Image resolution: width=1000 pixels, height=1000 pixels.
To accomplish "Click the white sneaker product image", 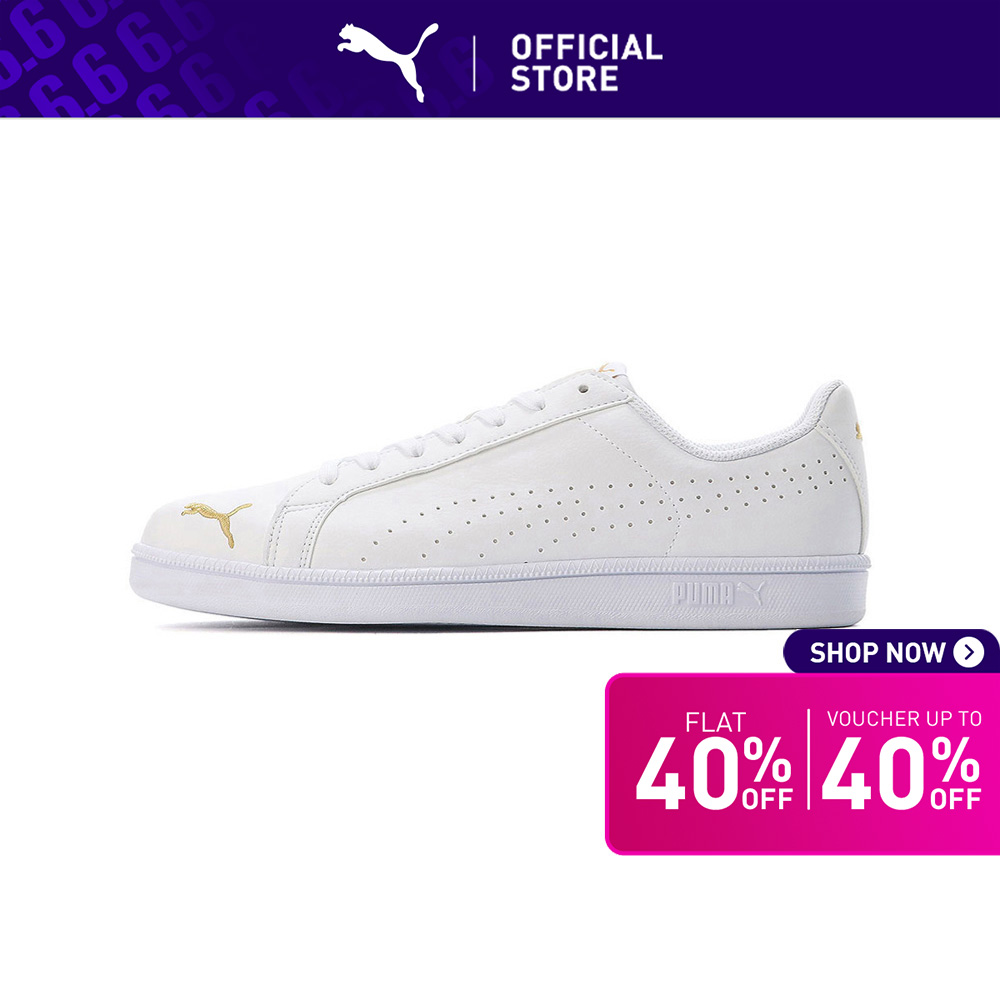I will click(499, 496).
